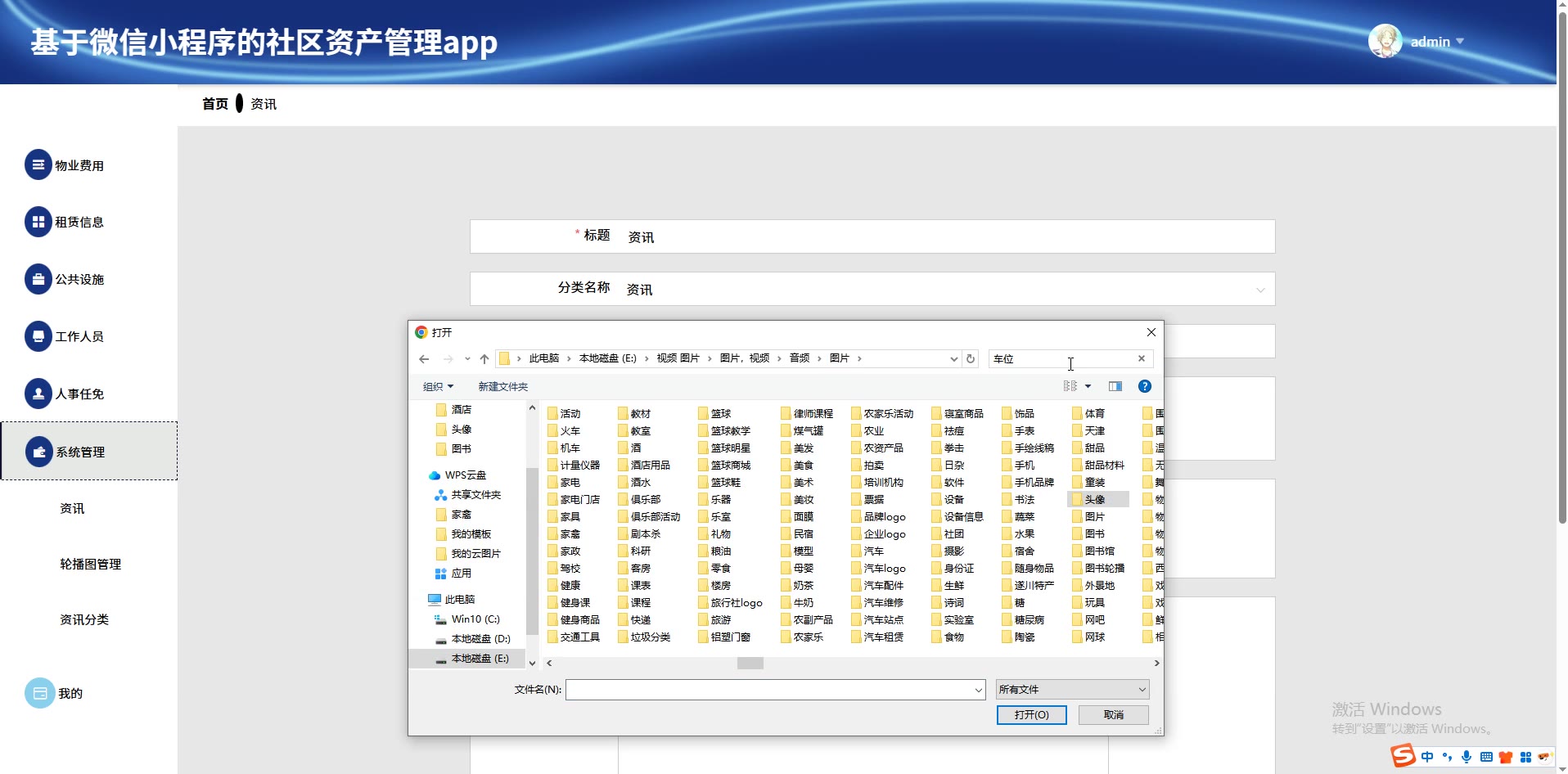The image size is (1568, 774).
Task: Click the admin user avatar
Action: pos(1385,41)
